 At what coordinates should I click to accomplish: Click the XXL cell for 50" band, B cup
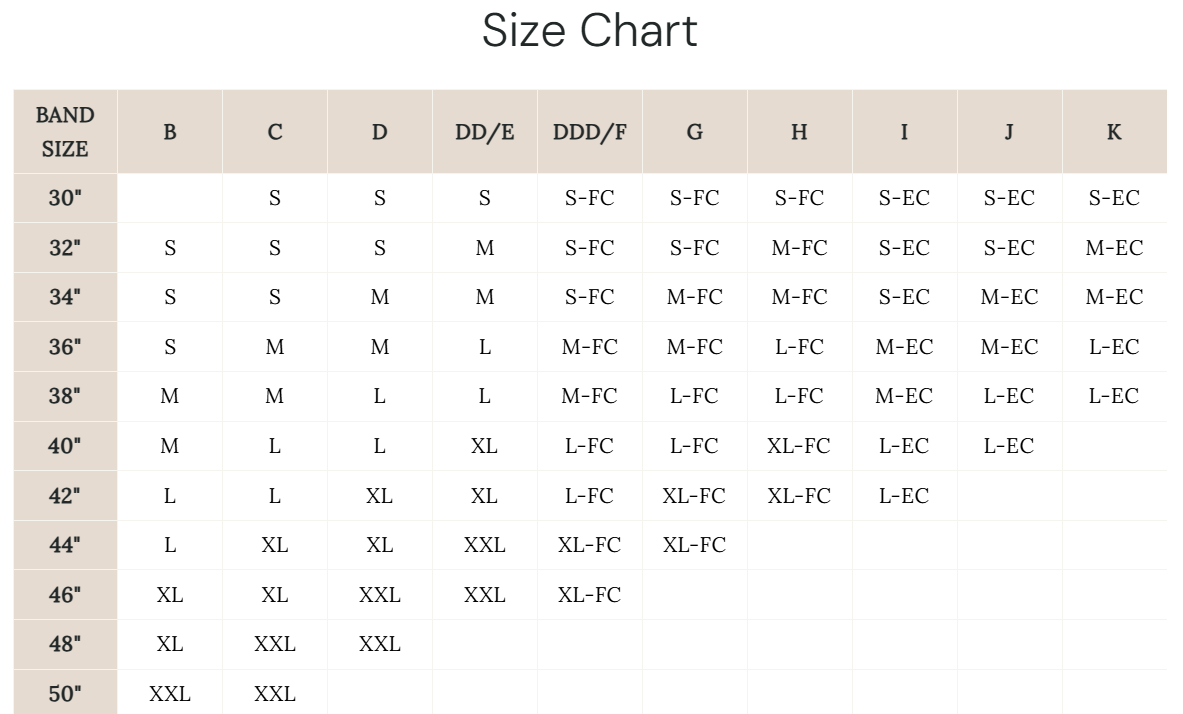coord(170,694)
